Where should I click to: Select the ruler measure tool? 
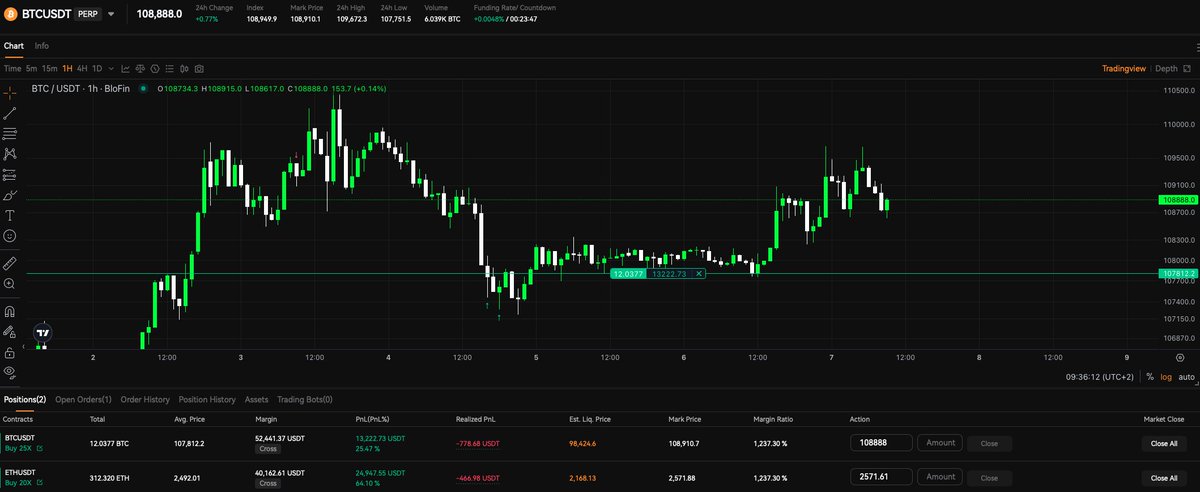[10, 263]
